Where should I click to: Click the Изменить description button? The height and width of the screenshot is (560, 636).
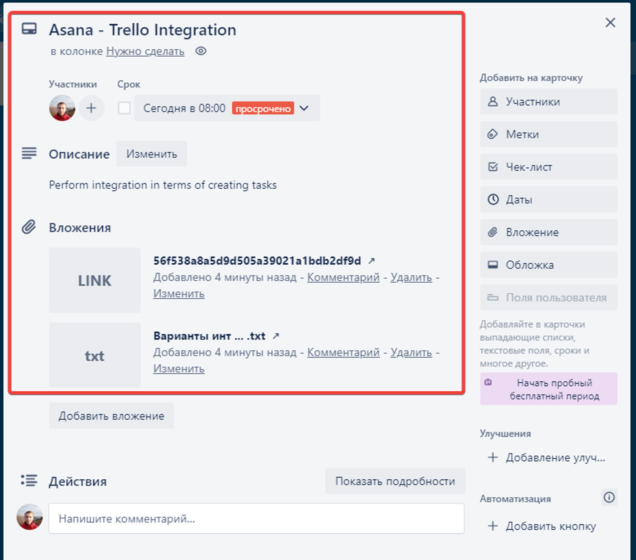(x=151, y=154)
